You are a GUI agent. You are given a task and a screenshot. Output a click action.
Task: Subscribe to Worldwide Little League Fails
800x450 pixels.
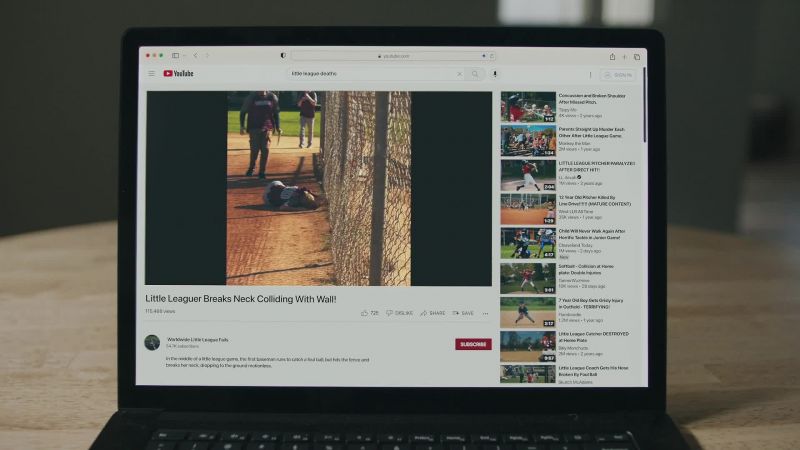coord(473,344)
